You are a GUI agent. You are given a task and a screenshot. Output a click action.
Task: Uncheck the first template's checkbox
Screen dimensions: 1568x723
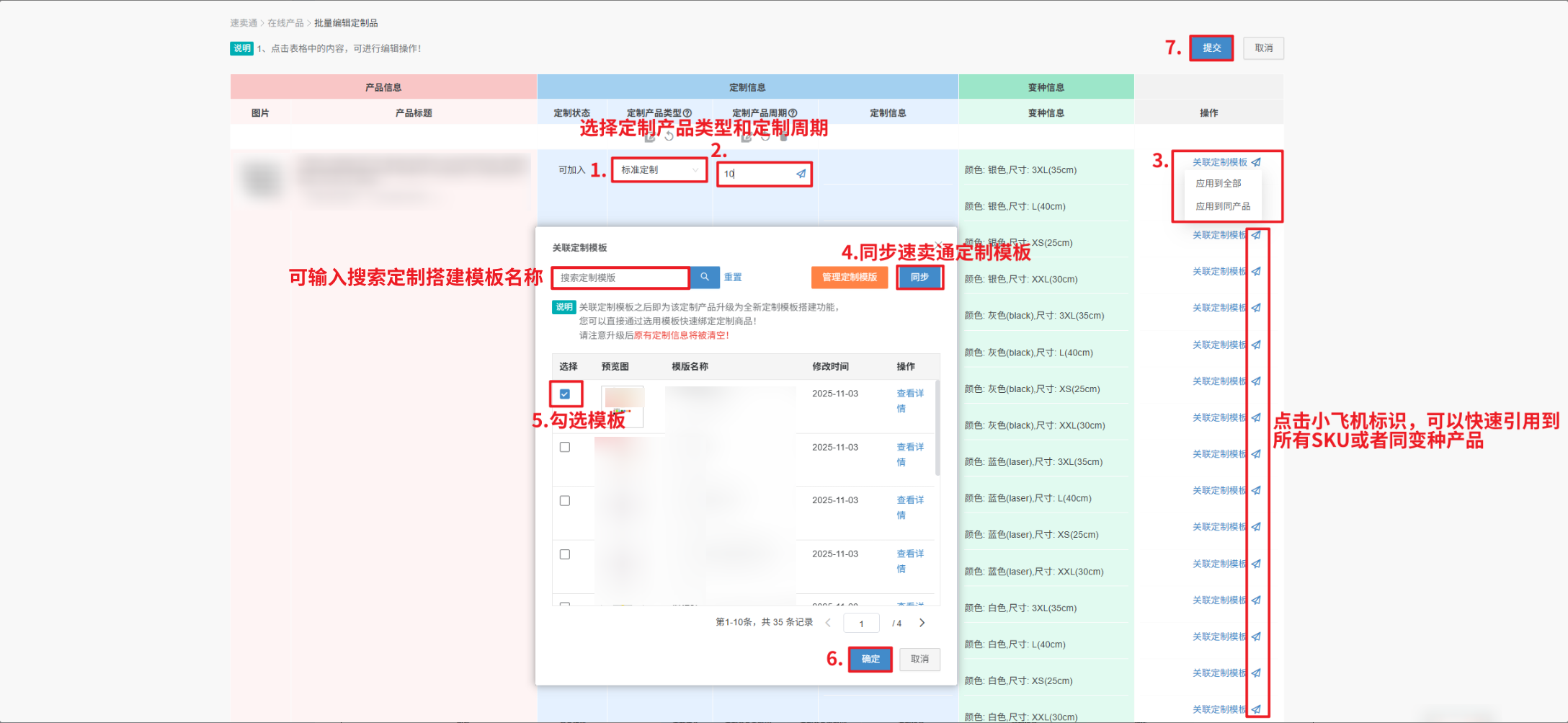point(565,394)
